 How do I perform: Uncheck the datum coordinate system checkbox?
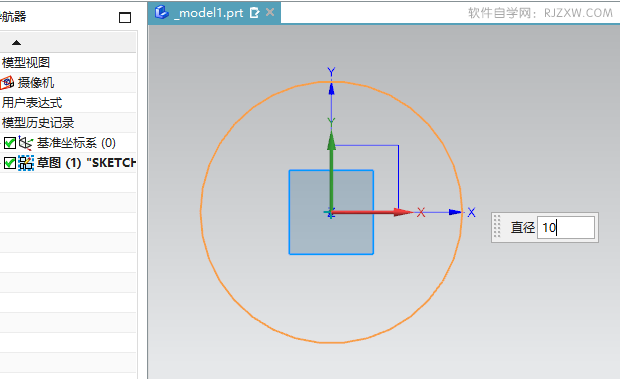tap(10, 143)
